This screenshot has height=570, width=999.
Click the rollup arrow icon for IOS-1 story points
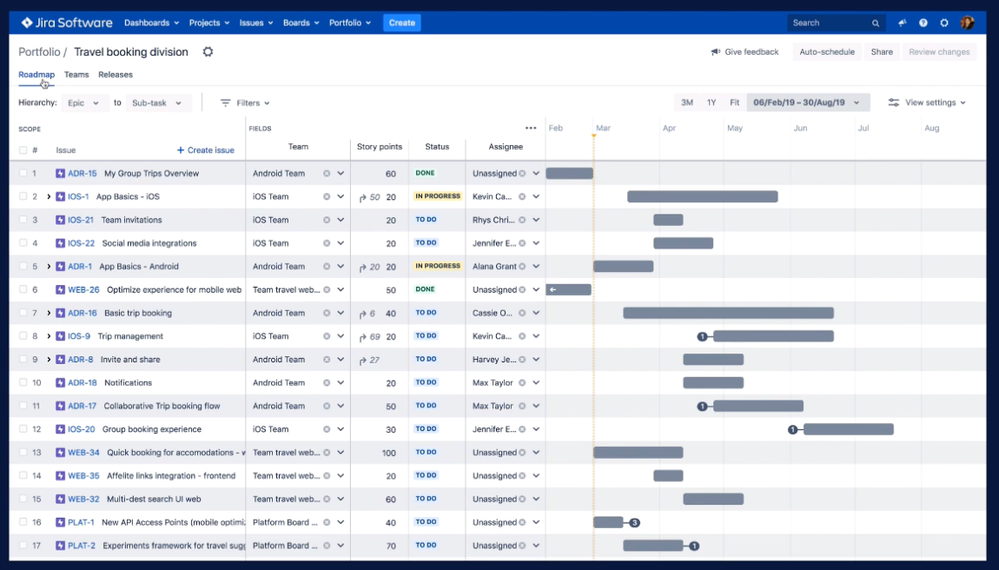pos(363,197)
